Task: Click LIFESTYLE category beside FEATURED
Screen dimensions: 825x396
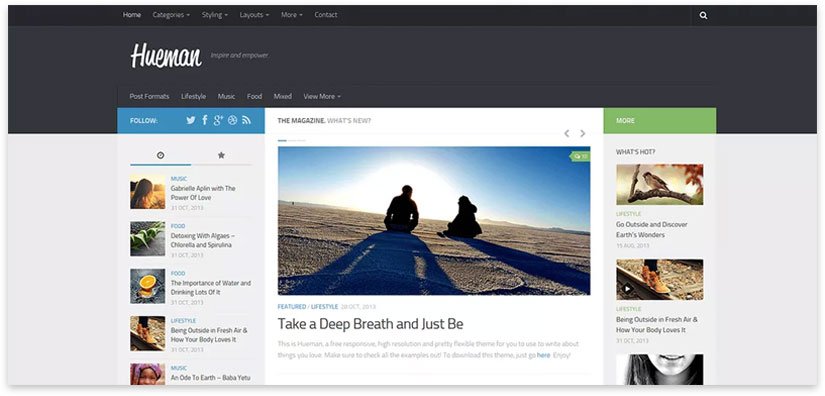Action: point(324,307)
